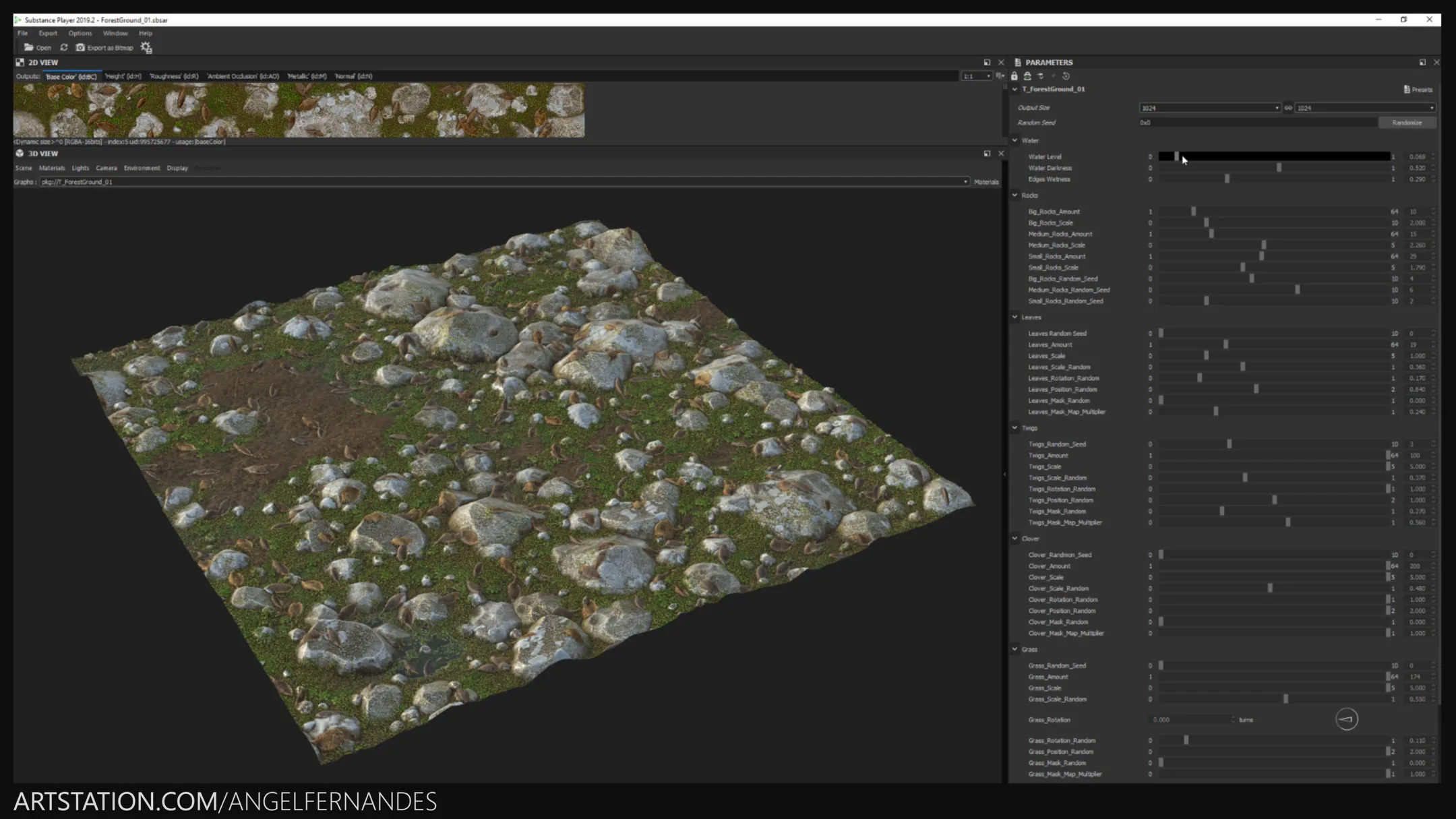Screen dimensions: 1456x819
Task: Click the Export as Bitmap camera icon
Action: [81, 47]
